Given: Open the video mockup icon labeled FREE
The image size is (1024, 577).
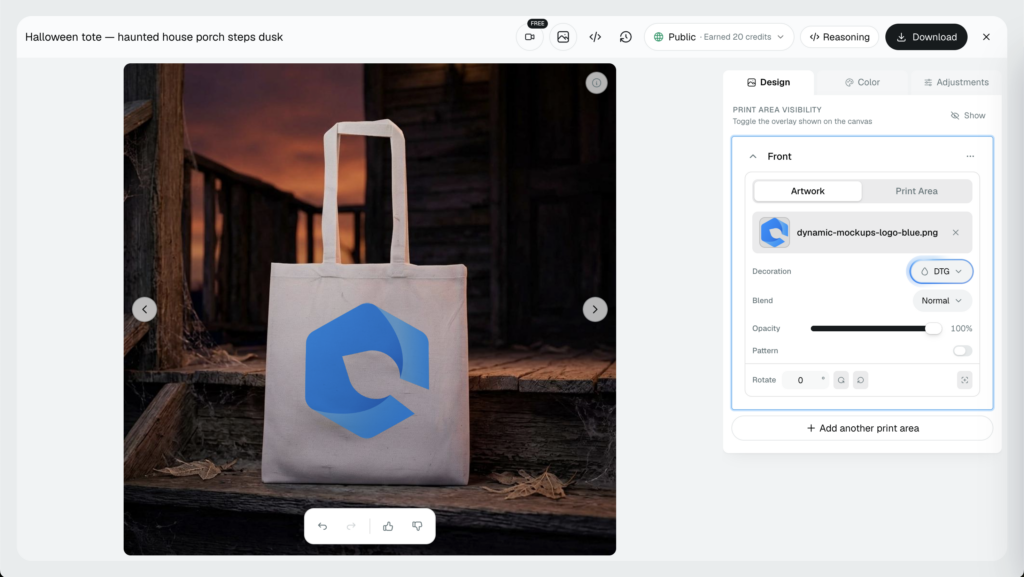Looking at the screenshot, I should pos(530,37).
